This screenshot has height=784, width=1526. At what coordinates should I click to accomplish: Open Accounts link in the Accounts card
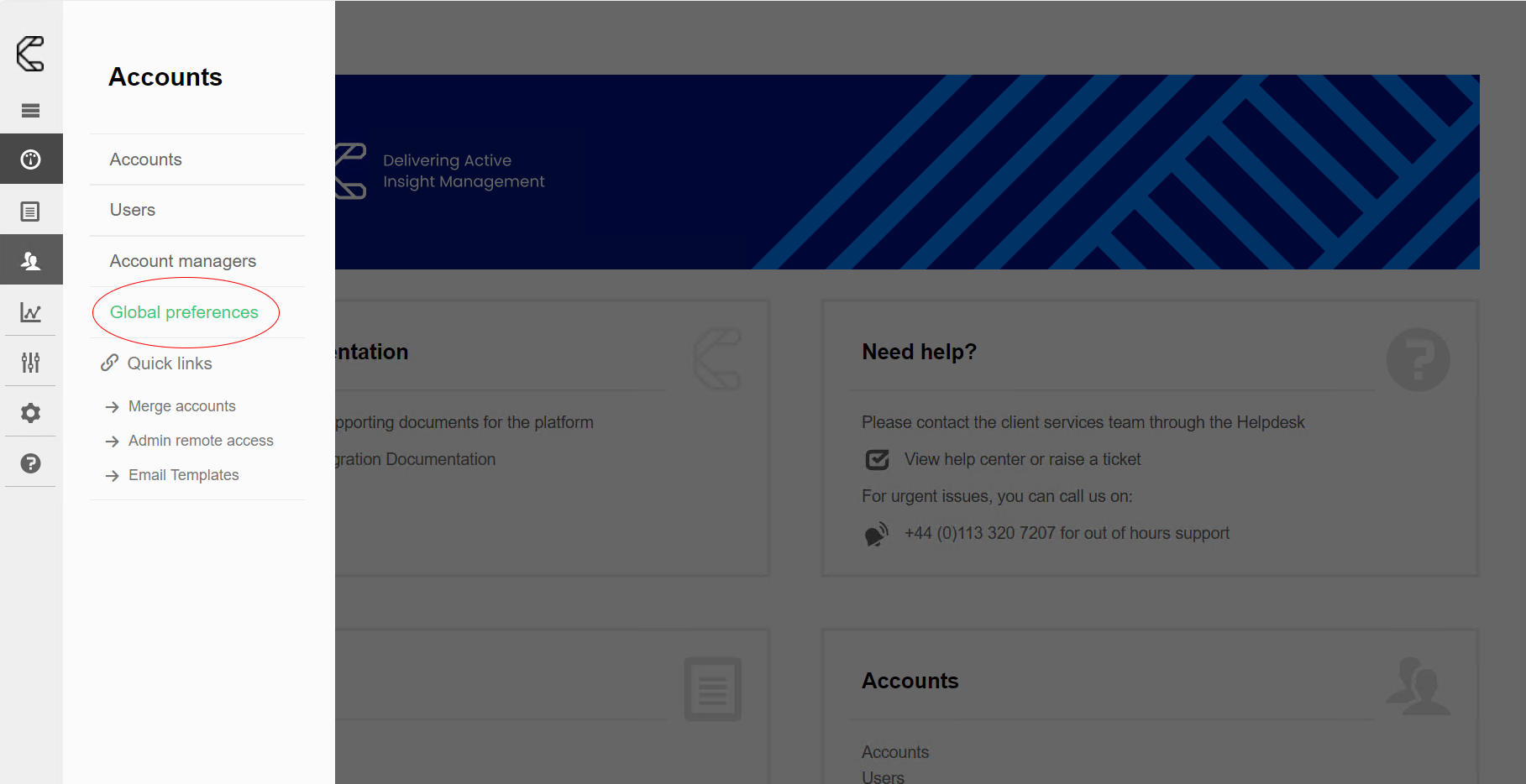894,752
